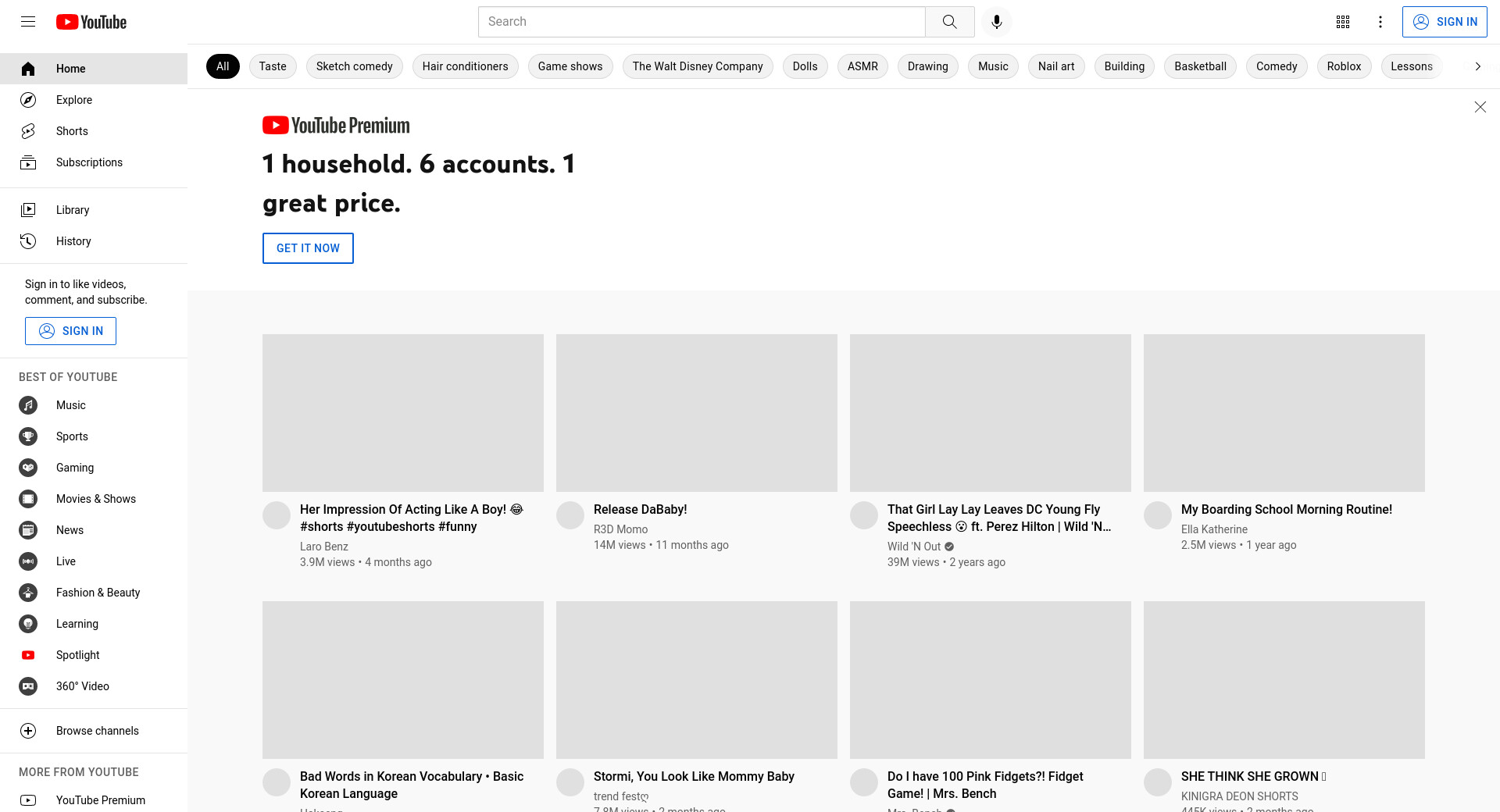1500x812 pixels.
Task: Click the Spotlight red icon
Action: coord(28,655)
